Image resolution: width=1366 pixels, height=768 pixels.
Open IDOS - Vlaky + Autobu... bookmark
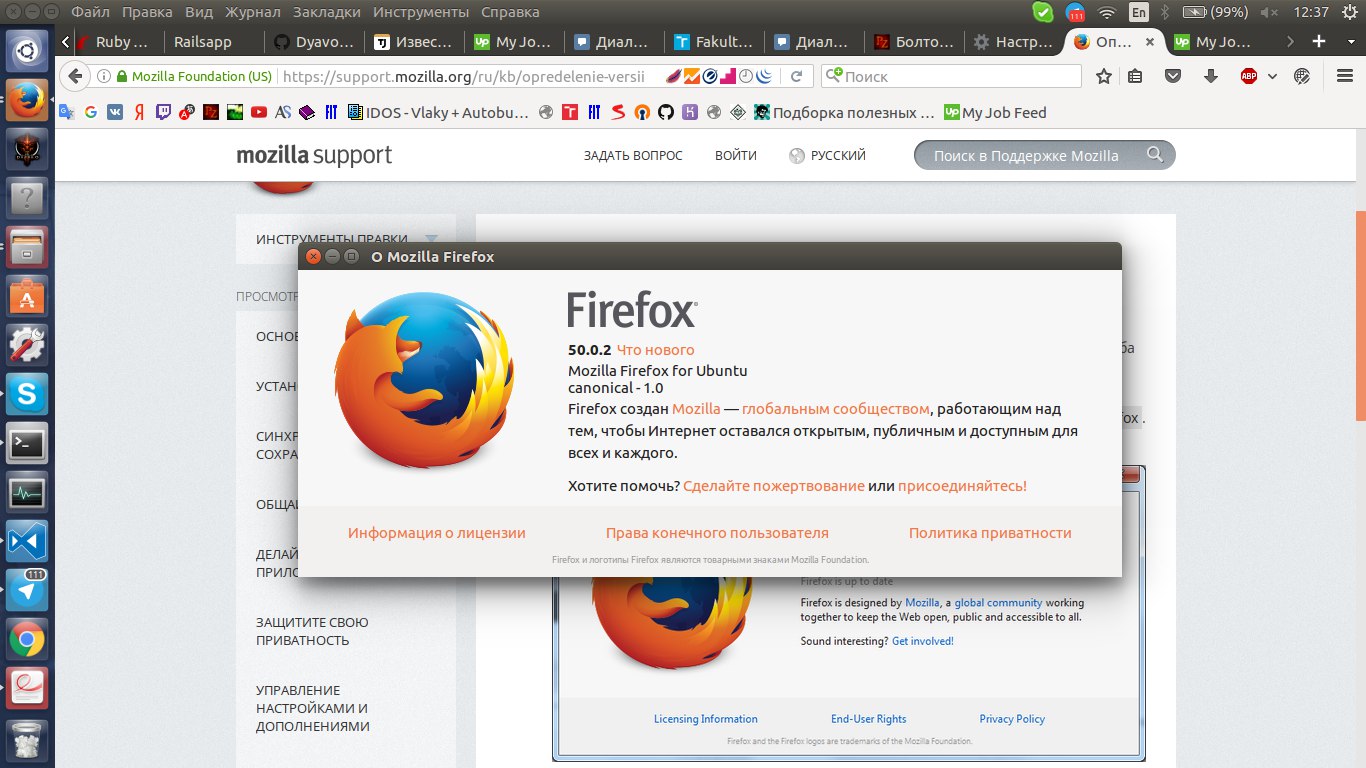(438, 113)
